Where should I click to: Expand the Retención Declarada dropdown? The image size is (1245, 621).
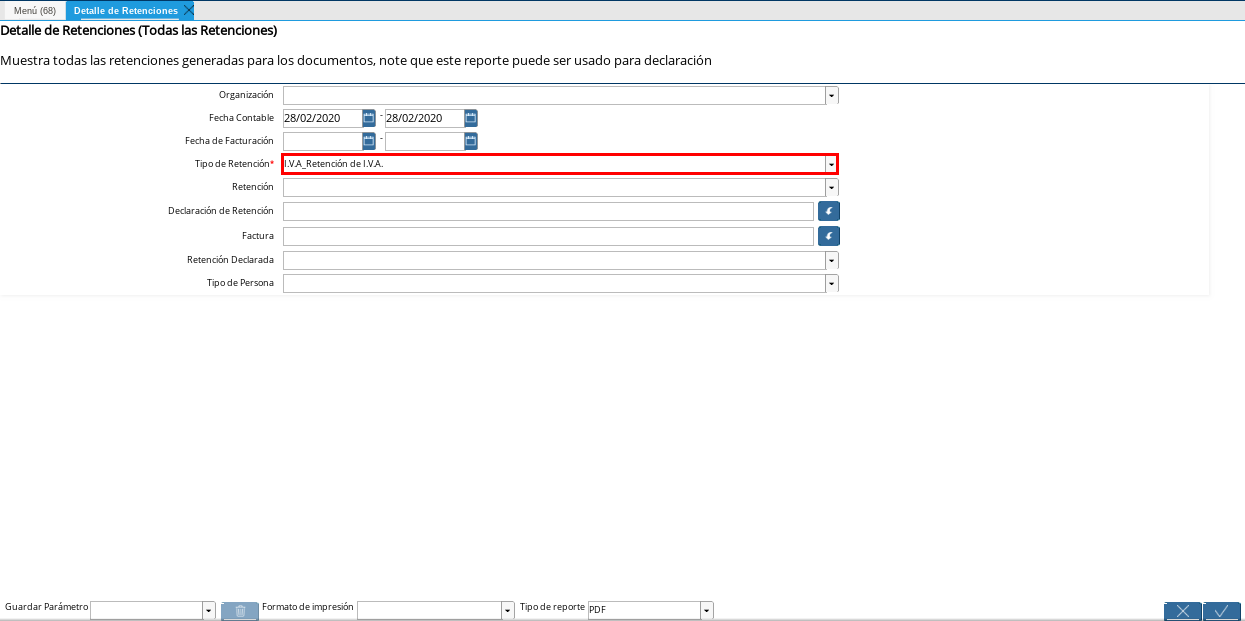point(832,260)
